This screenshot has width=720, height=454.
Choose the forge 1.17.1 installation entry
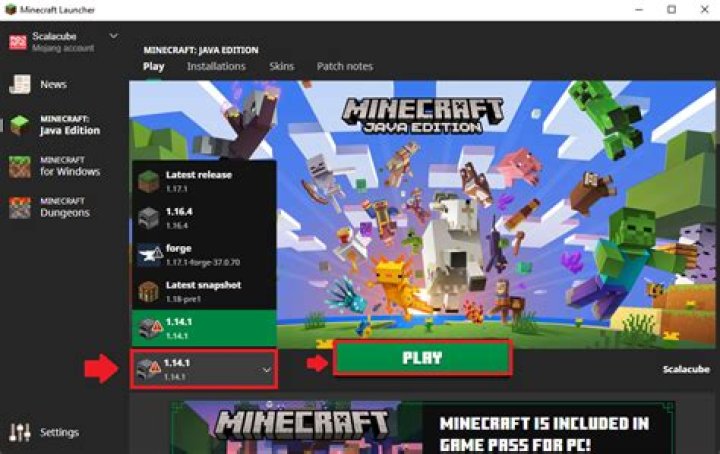click(204, 254)
